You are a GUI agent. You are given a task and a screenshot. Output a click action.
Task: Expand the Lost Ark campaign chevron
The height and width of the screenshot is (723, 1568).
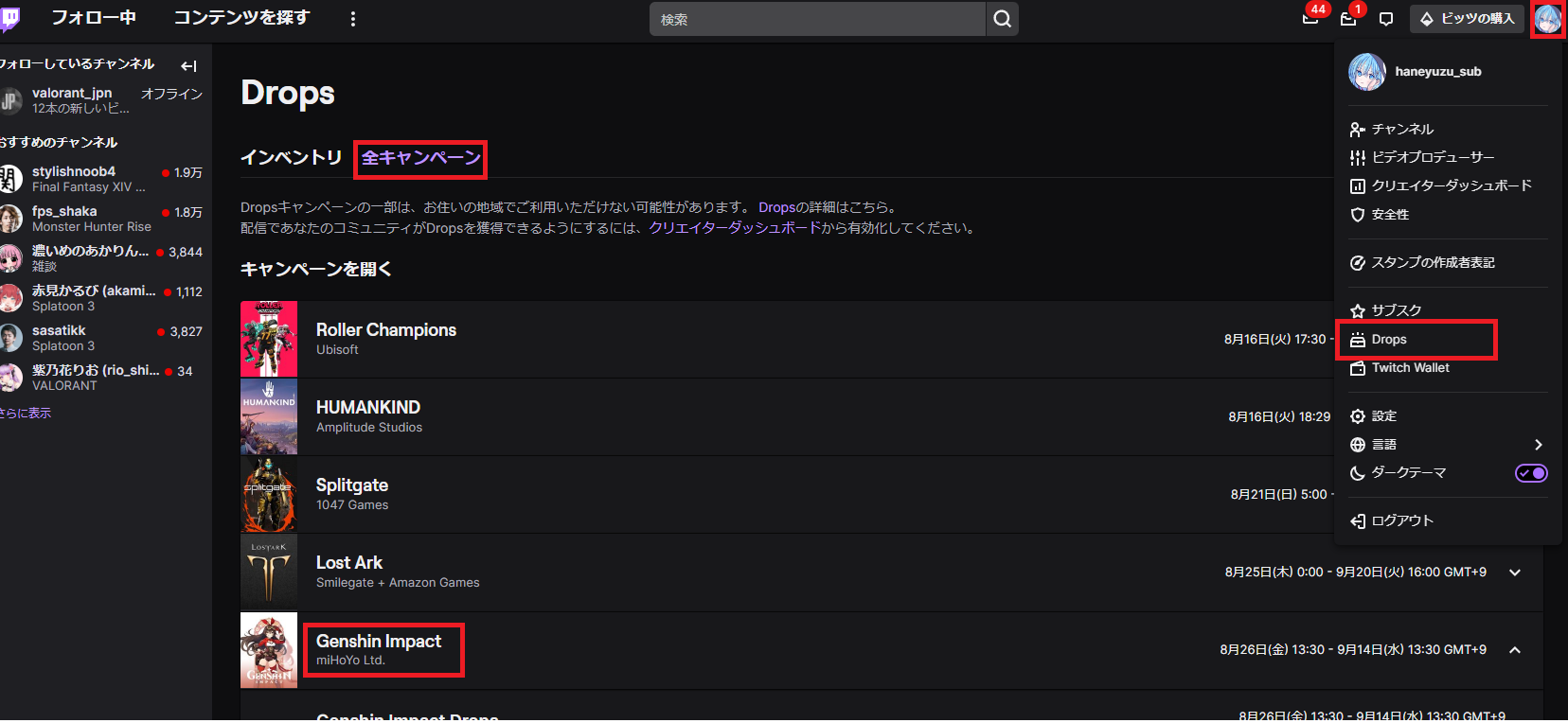(x=1515, y=573)
